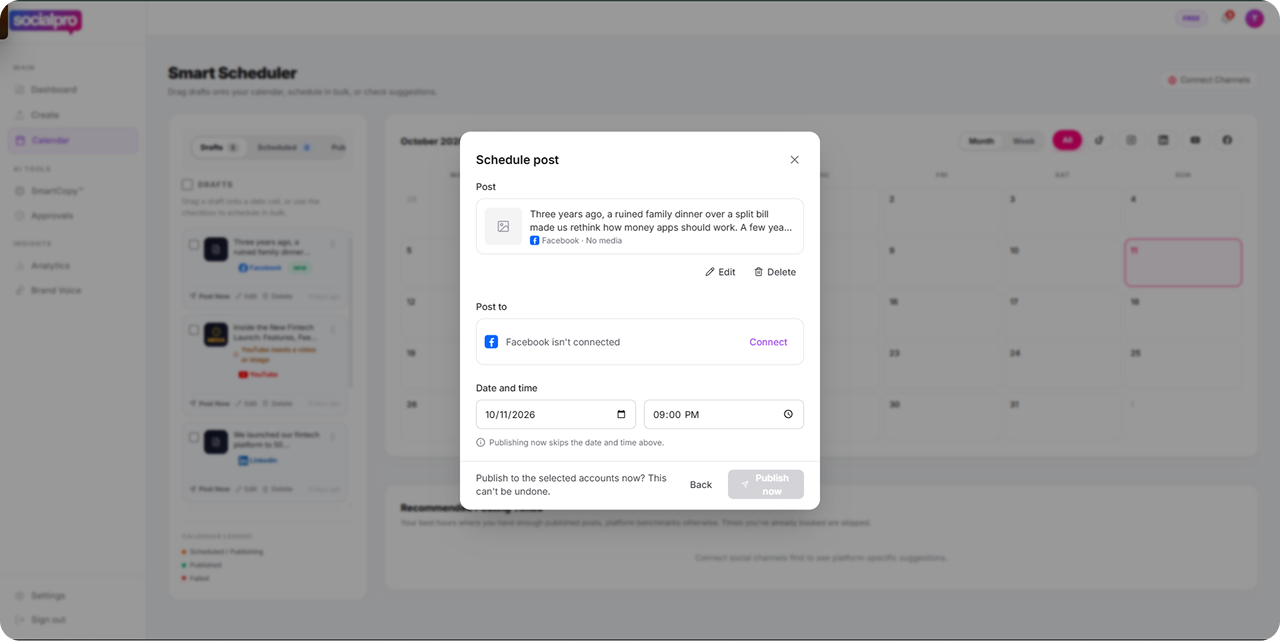The height and width of the screenshot is (641, 1280).
Task: Open Calendar in the sidebar
Action: click(72, 141)
